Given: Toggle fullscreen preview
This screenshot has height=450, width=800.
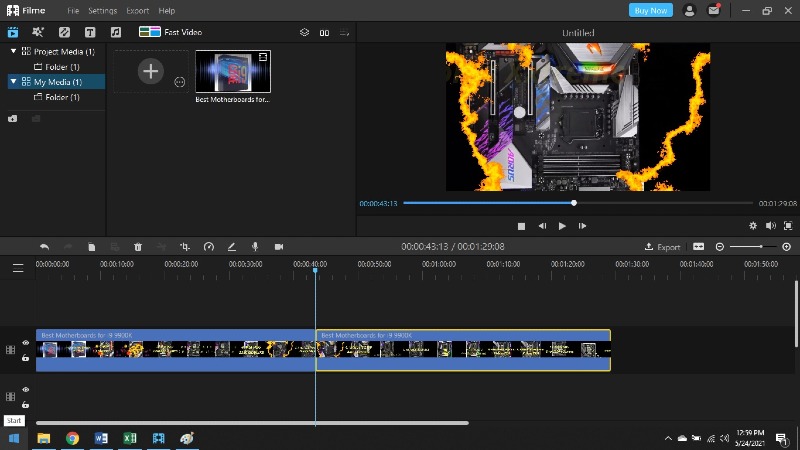Looking at the screenshot, I should click(788, 226).
